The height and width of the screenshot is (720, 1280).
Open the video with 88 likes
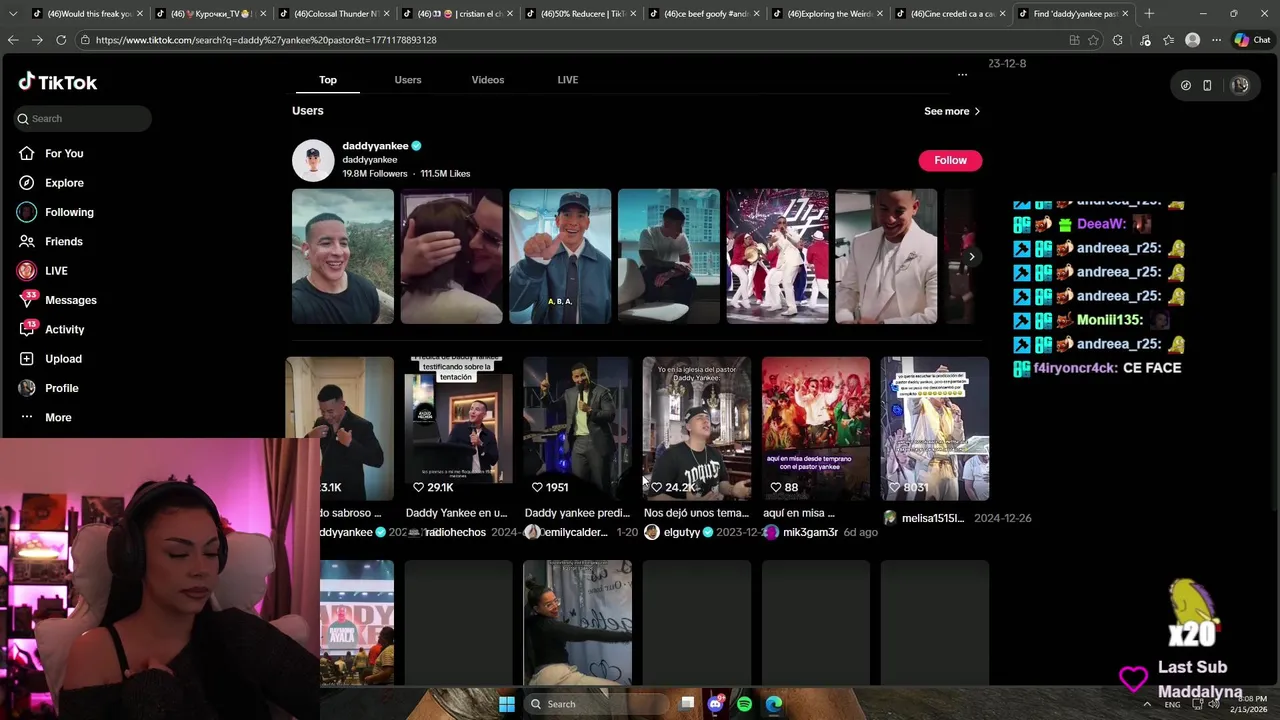[x=816, y=428]
